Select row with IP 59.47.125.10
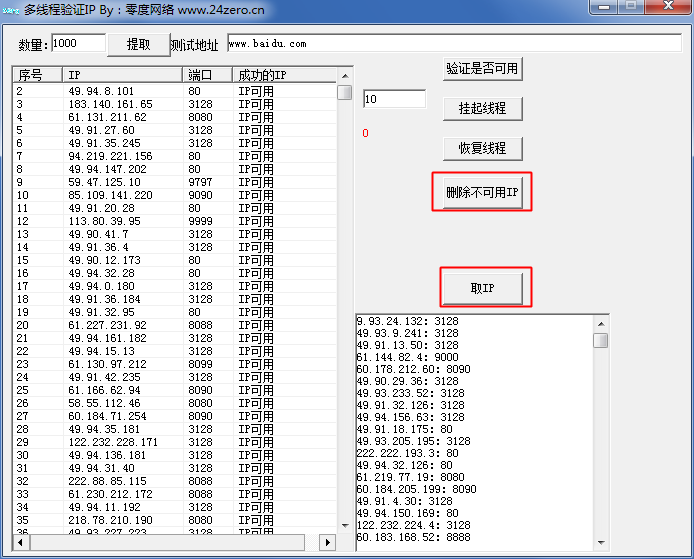694x559 pixels. (175, 182)
